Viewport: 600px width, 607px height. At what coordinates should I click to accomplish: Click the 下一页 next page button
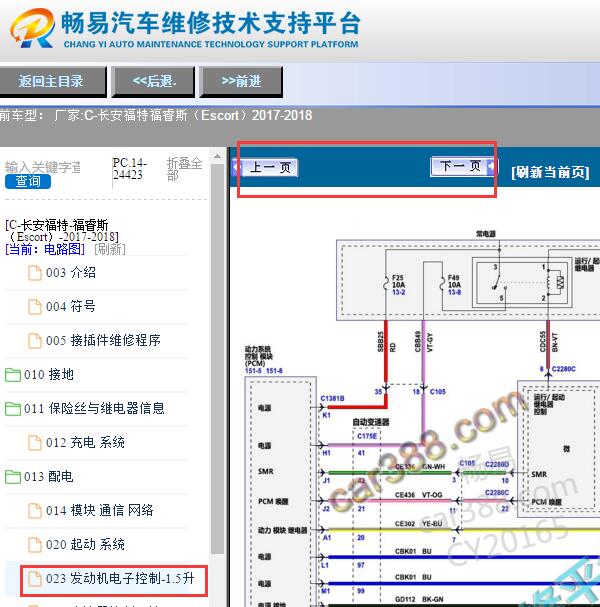pos(463,167)
